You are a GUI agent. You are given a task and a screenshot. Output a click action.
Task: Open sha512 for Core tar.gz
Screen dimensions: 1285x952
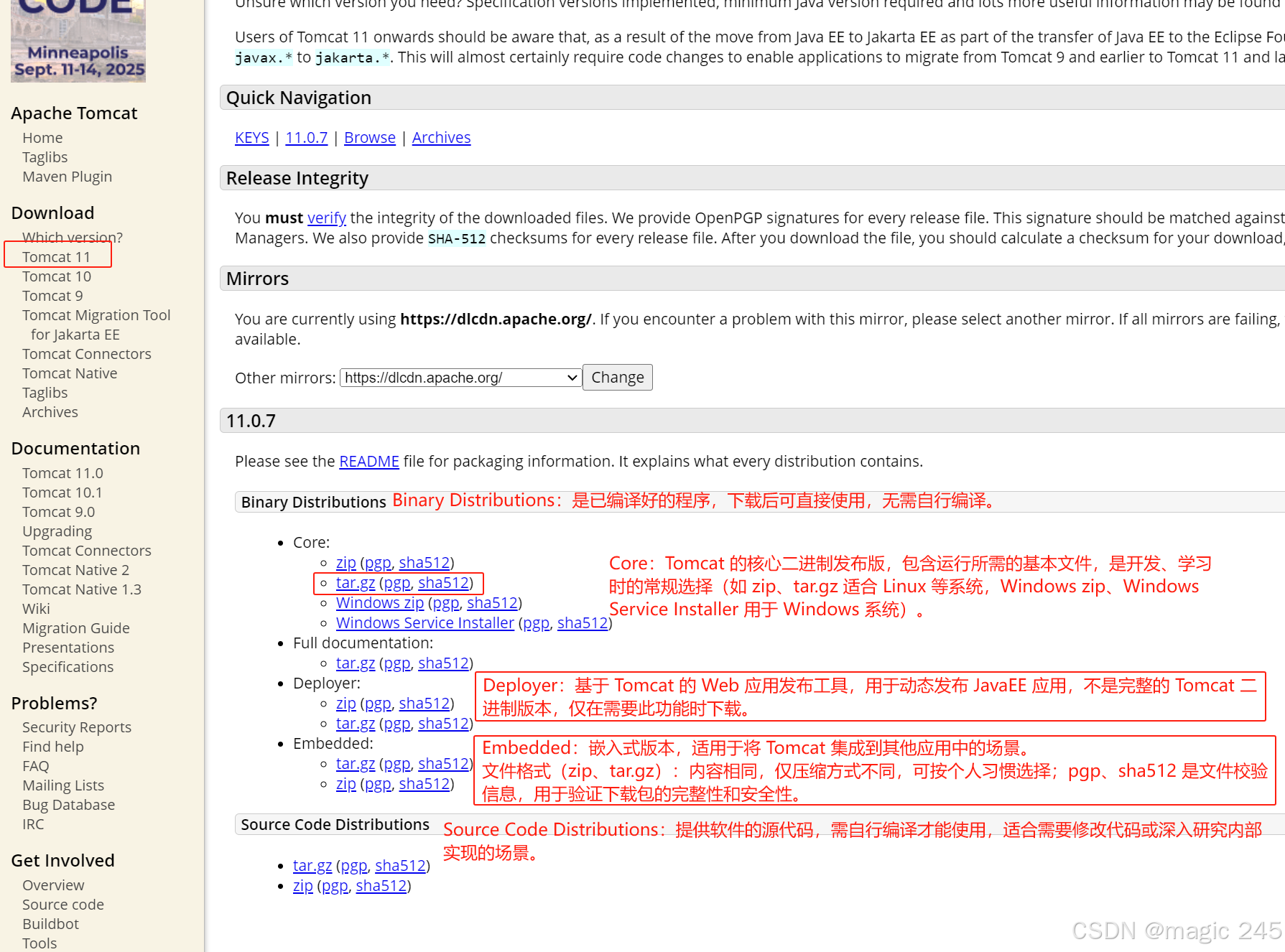click(444, 583)
